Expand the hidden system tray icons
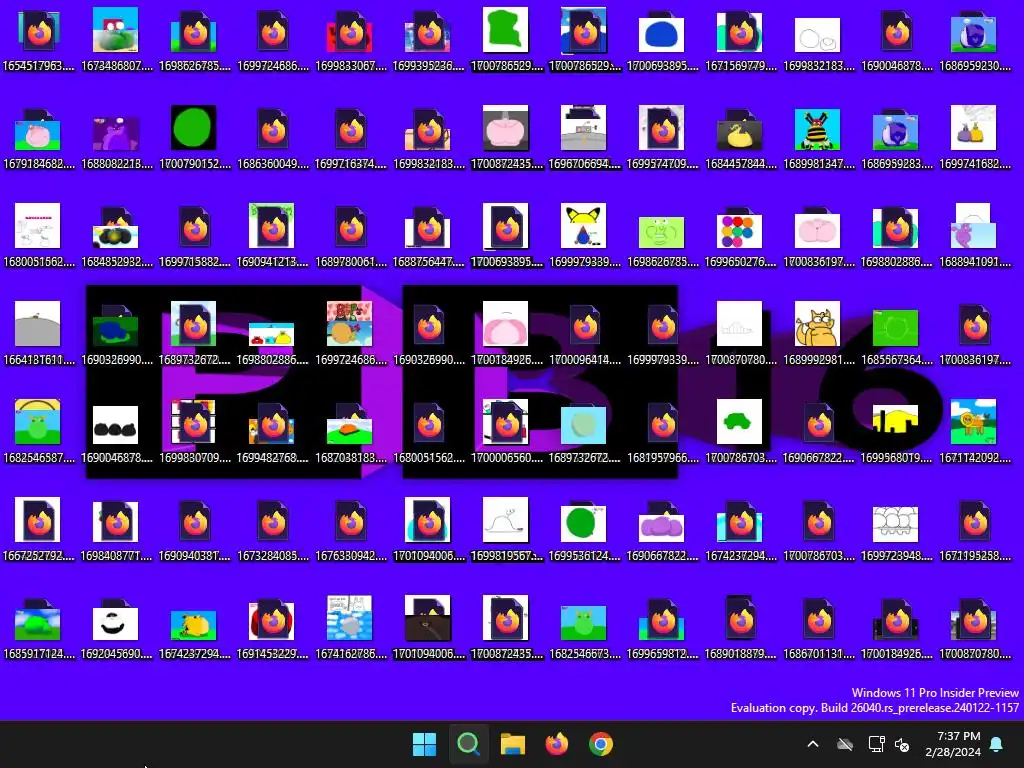The height and width of the screenshot is (768, 1024). [x=813, y=744]
